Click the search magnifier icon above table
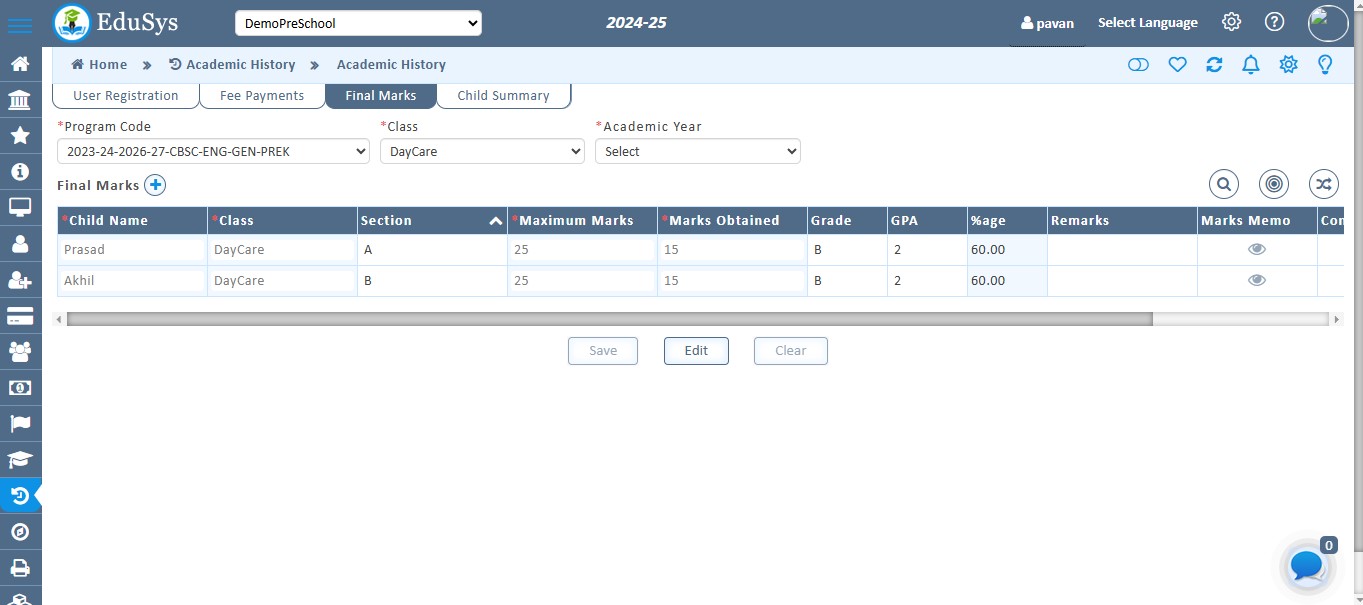This screenshot has width=1363, height=605. pos(1223,184)
